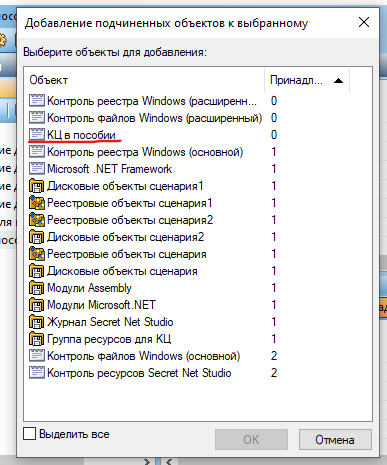The width and height of the screenshot is (387, 465).
Task: Click the icon beside КЦ в пособии
Action: 37,135
